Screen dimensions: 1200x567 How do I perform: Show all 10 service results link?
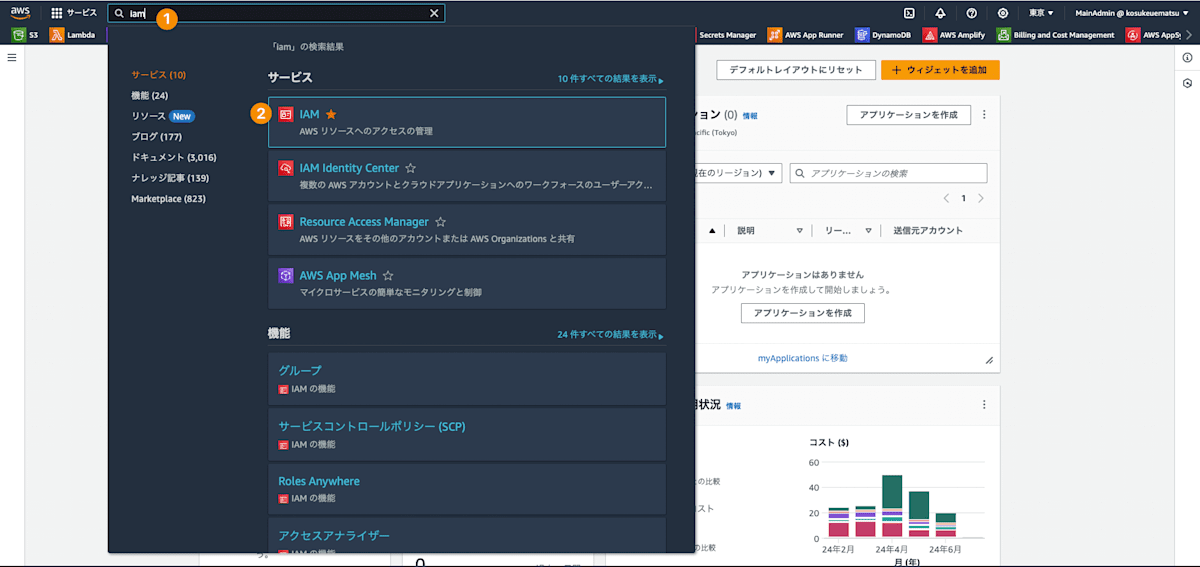610,78
